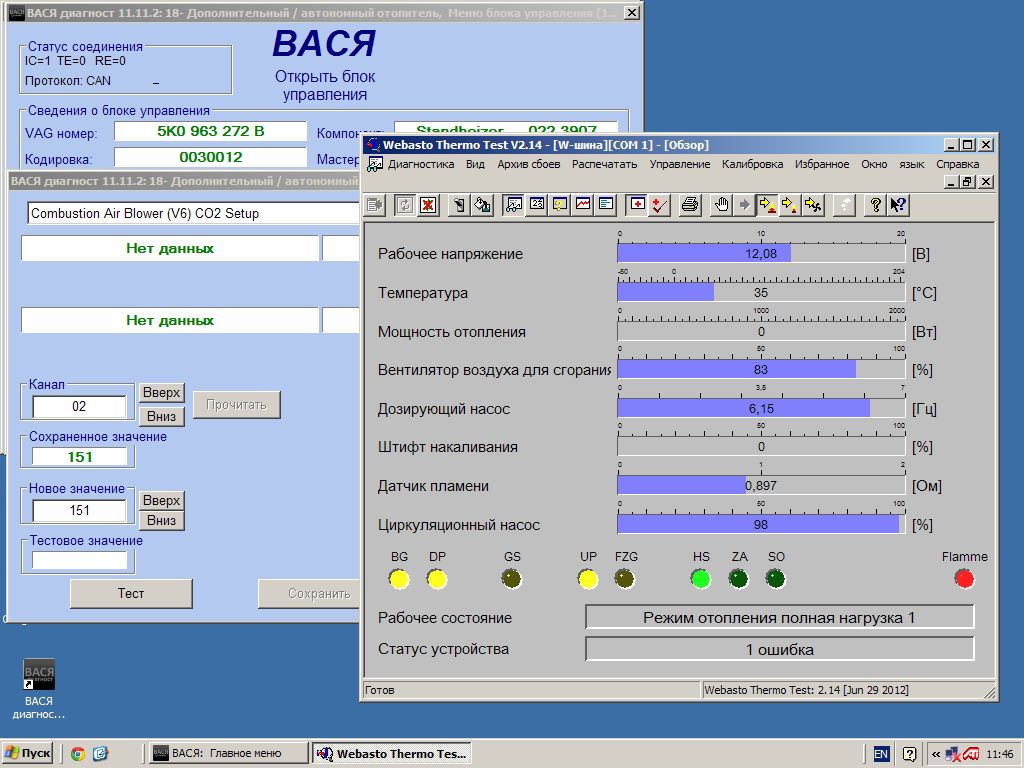Click the device status text 1 ошибка

(779, 650)
